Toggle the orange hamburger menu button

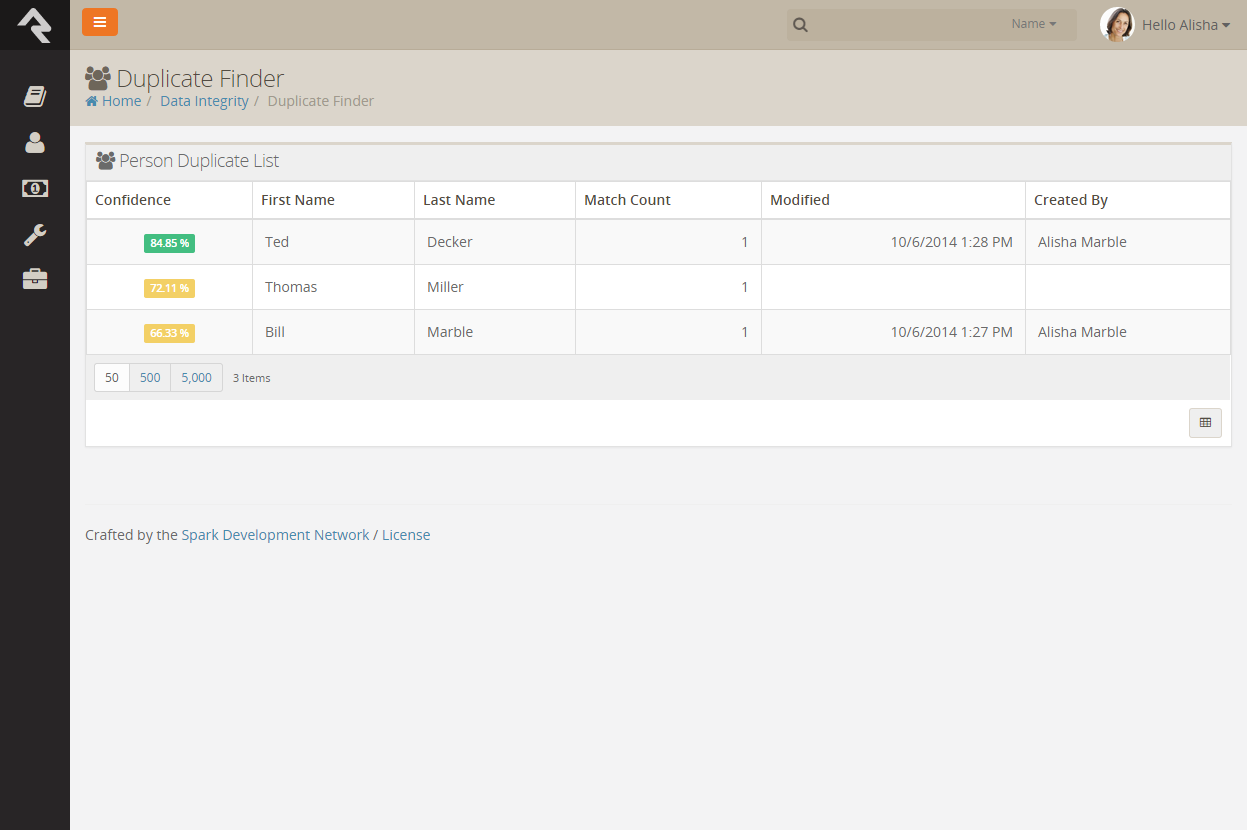point(100,22)
